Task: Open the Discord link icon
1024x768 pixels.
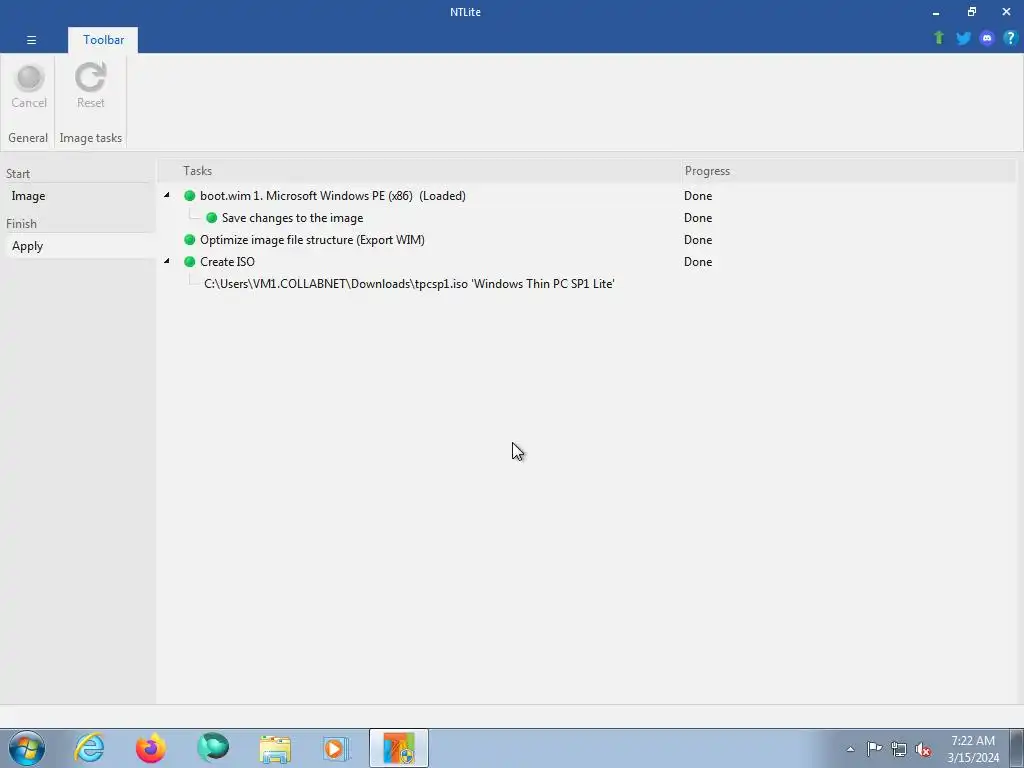Action: pyautogui.click(x=987, y=38)
